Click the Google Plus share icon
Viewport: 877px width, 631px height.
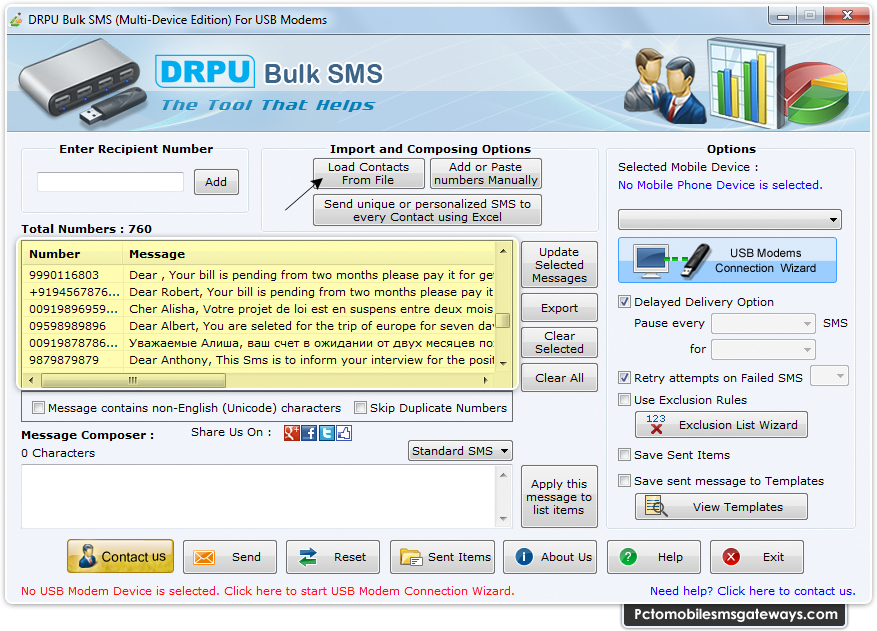tap(291, 433)
